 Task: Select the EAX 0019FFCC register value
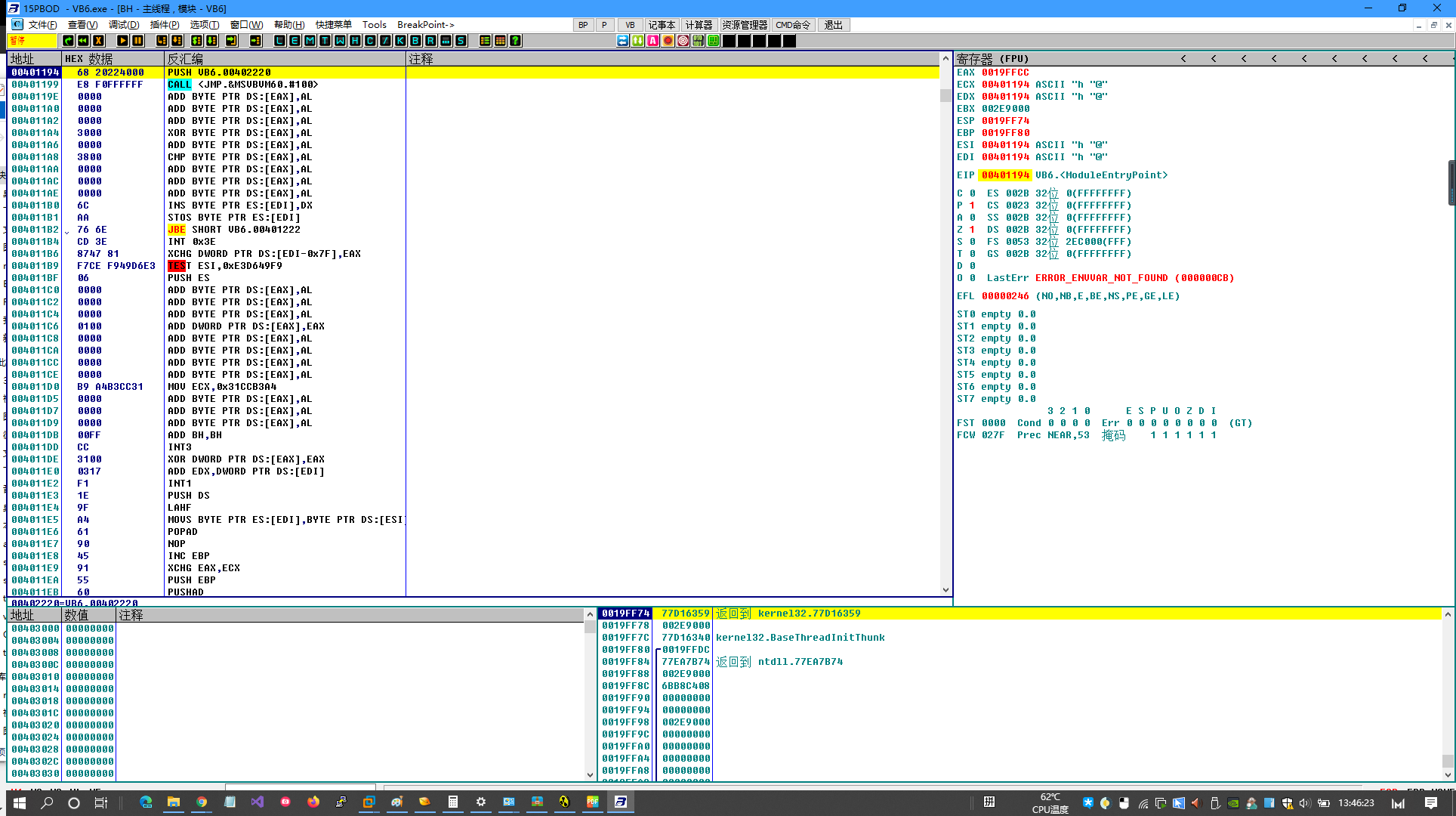pos(1005,73)
